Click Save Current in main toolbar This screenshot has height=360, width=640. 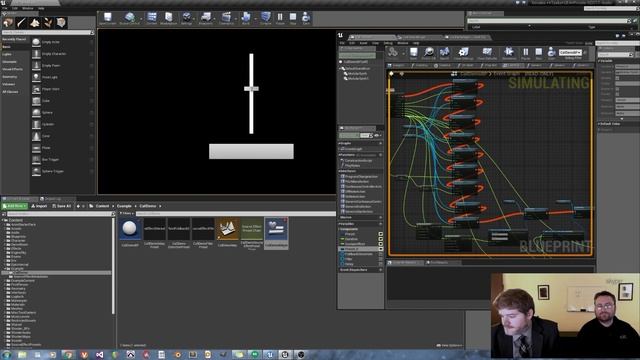point(108,18)
